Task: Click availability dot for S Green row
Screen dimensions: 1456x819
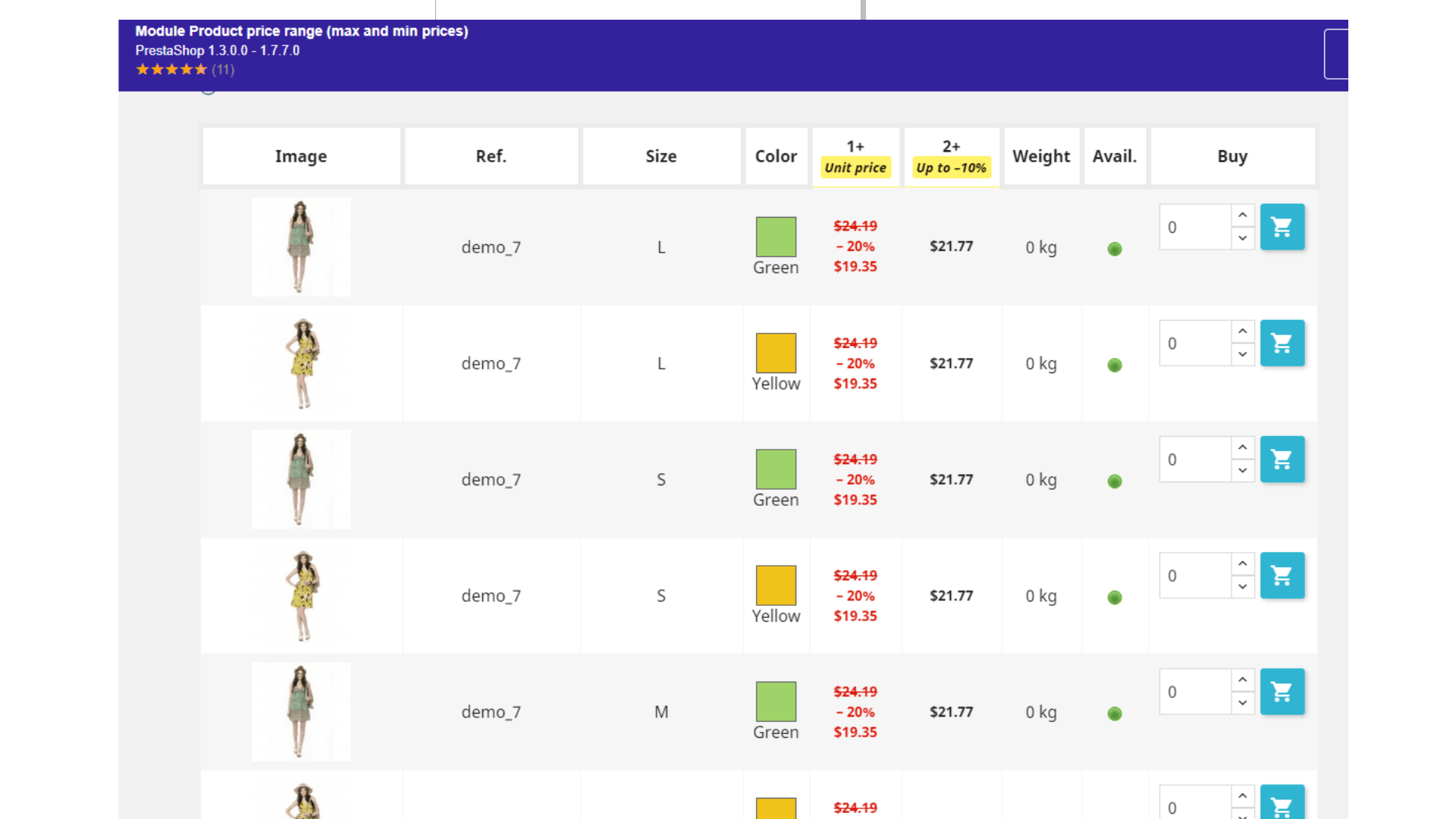Action: click(1115, 481)
